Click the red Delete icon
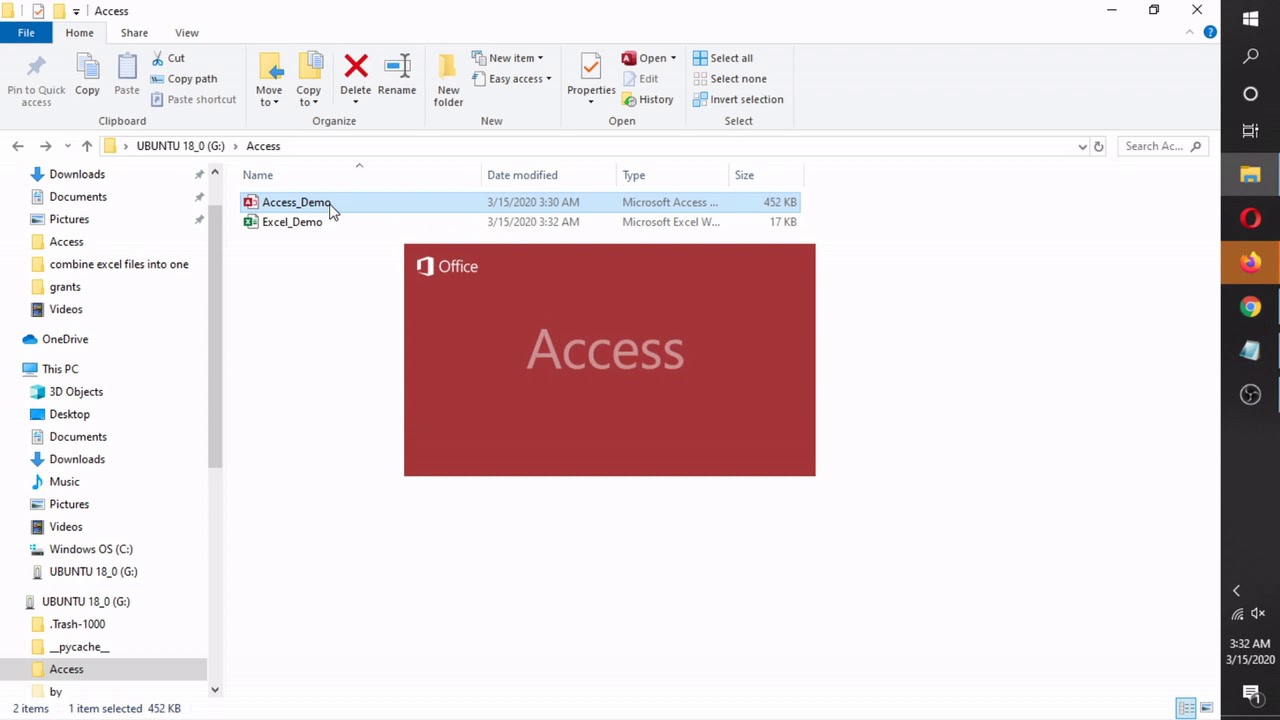The height and width of the screenshot is (720, 1280). (x=355, y=66)
